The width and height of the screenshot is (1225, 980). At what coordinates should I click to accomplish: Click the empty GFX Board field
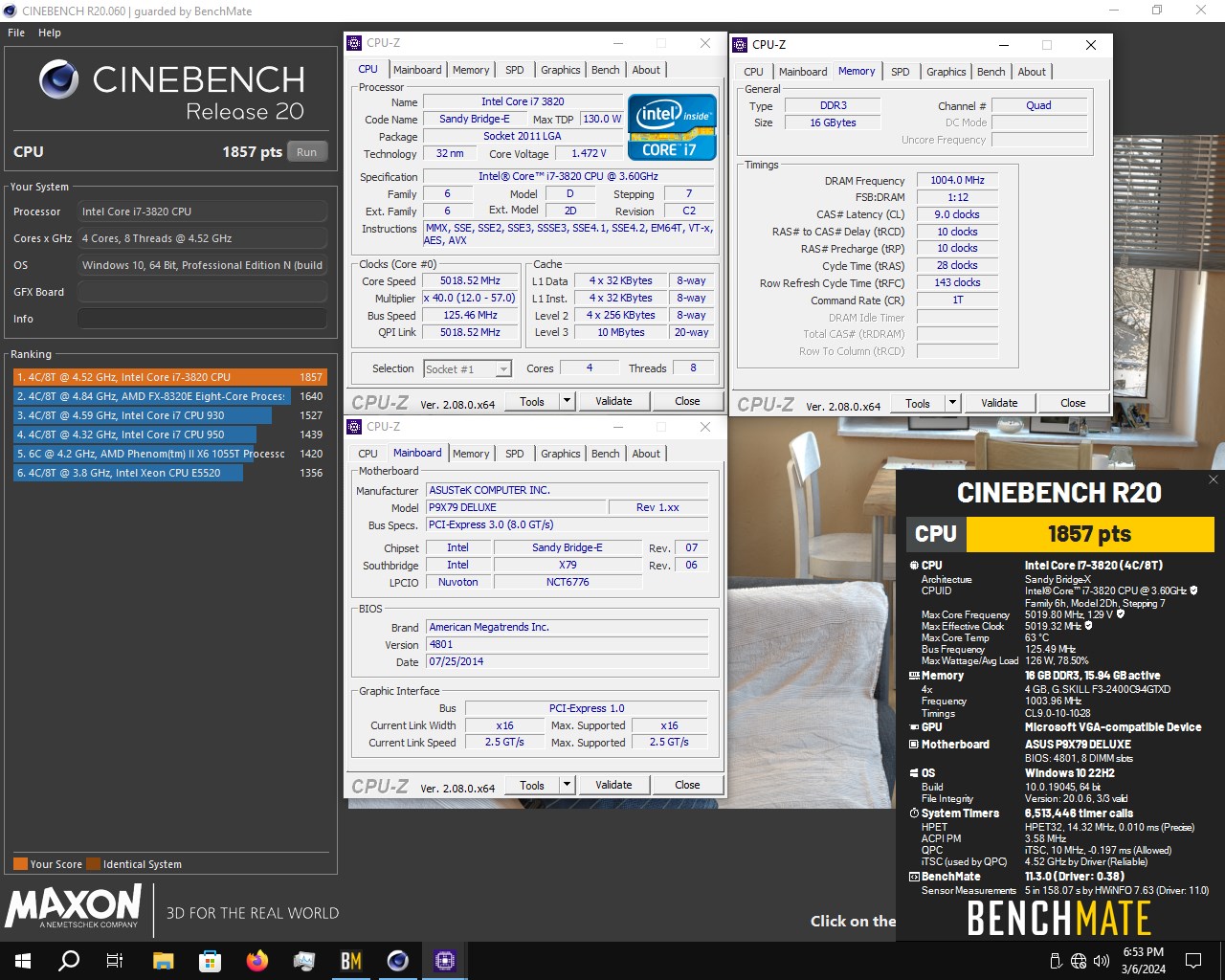(x=202, y=292)
